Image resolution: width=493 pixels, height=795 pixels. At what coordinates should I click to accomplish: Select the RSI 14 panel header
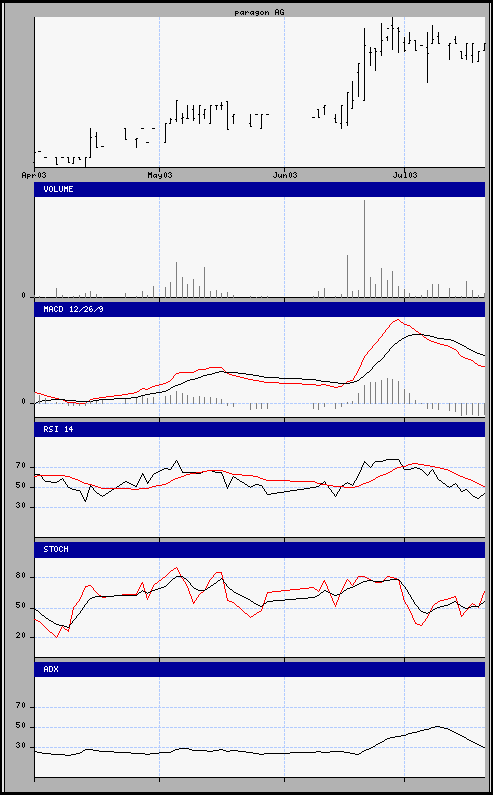coord(260,429)
